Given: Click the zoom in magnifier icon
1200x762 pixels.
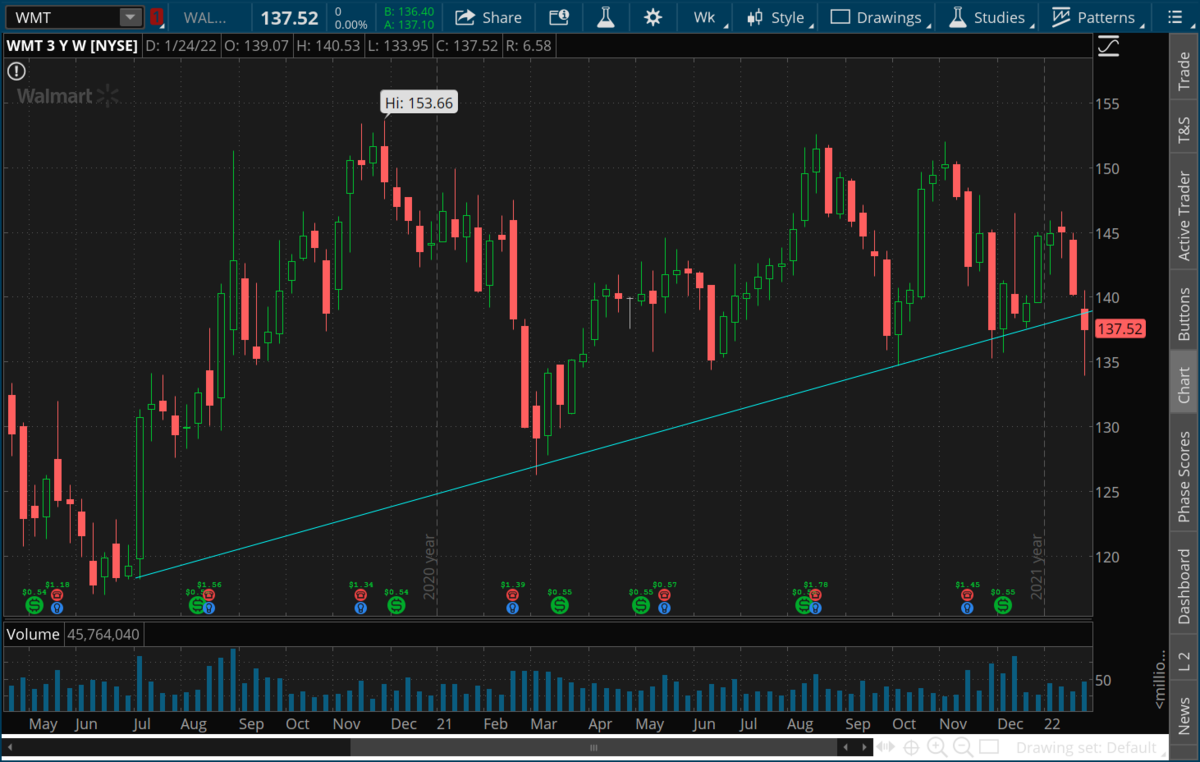Looking at the screenshot, I should pyautogui.click(x=937, y=747).
